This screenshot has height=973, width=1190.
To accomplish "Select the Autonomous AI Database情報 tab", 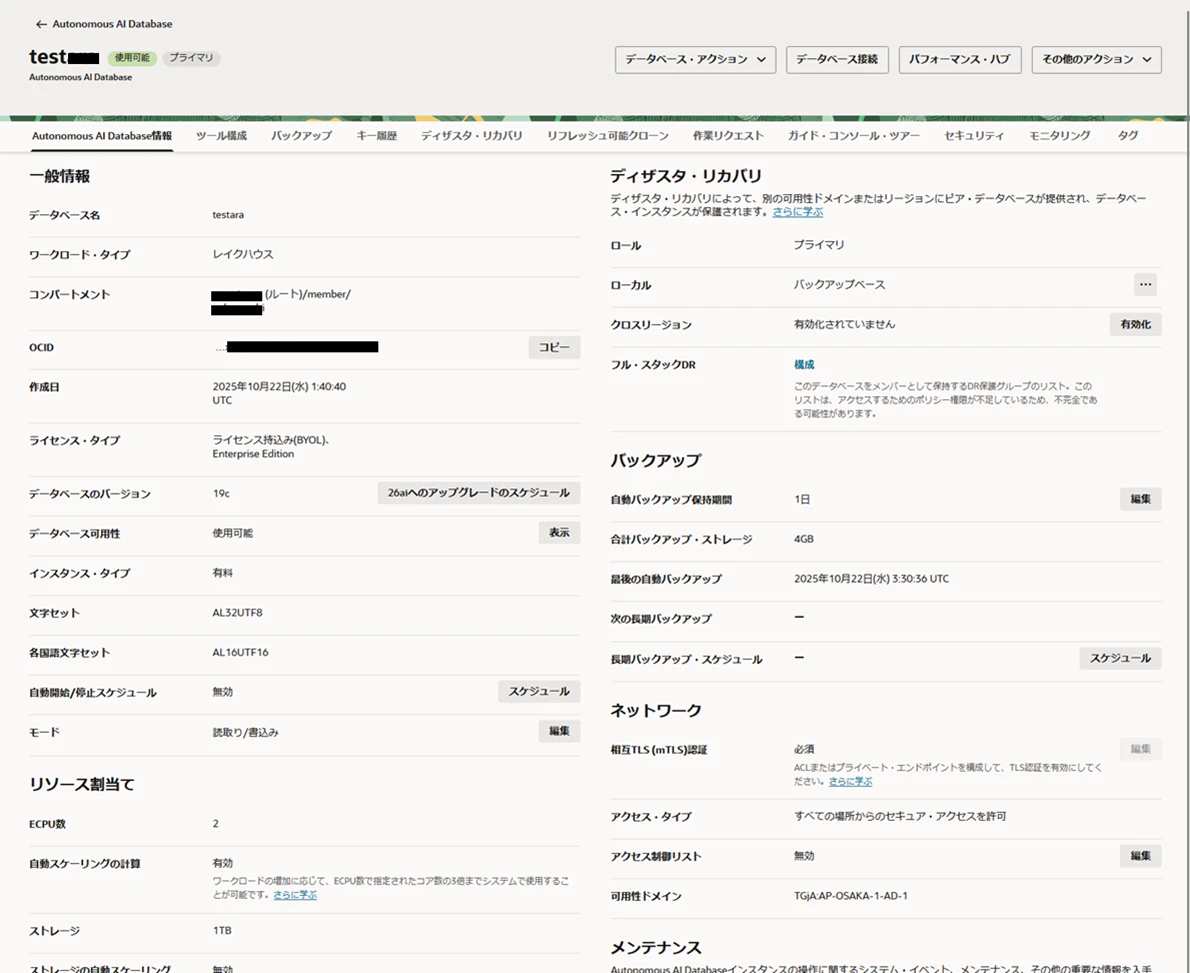I will point(102,136).
